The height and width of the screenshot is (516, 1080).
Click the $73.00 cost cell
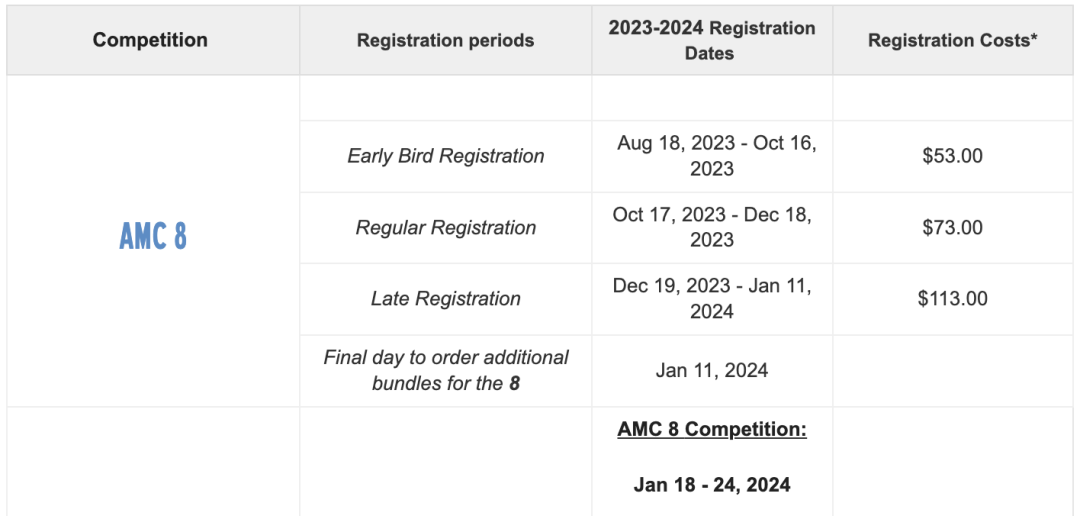click(x=953, y=227)
